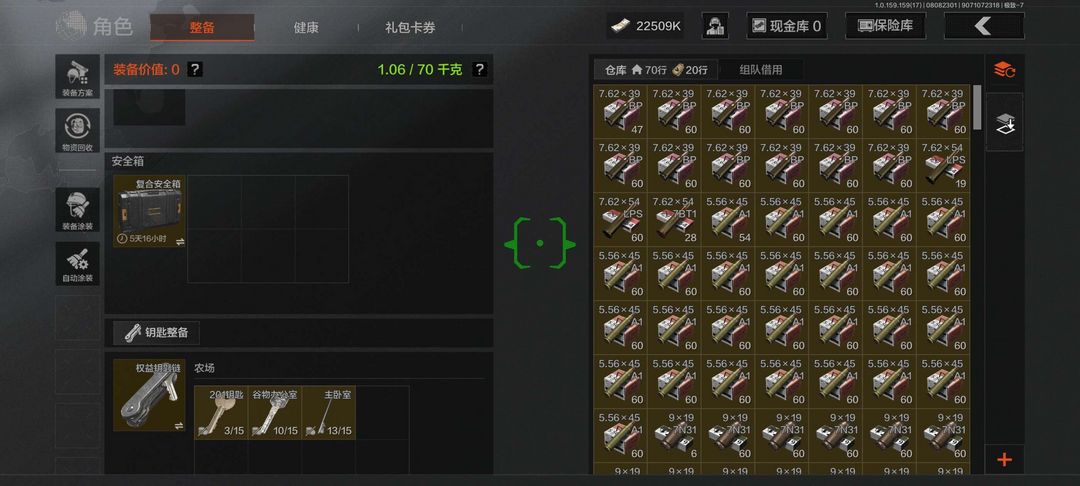Click the warehouse vertical scrollbar
Screen dimensions: 1080x486
[977, 107]
